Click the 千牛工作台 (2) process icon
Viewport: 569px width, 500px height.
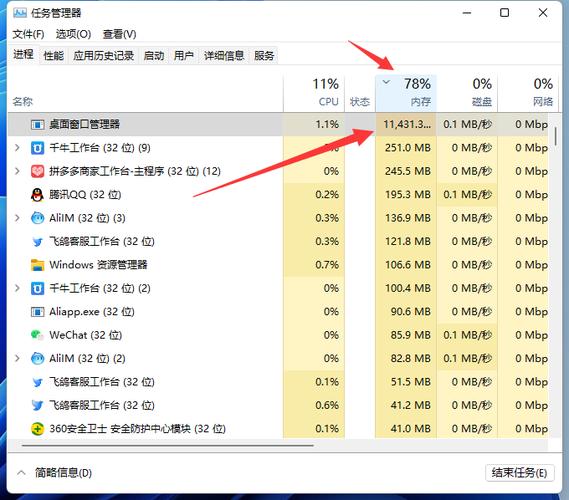(x=37, y=288)
